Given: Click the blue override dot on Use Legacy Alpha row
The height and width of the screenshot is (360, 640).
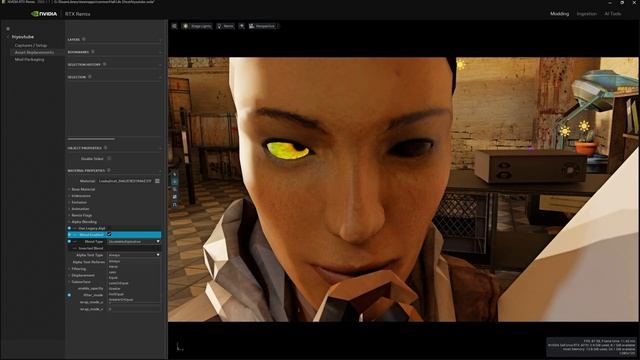Looking at the screenshot, I should pyautogui.click(x=69, y=228).
